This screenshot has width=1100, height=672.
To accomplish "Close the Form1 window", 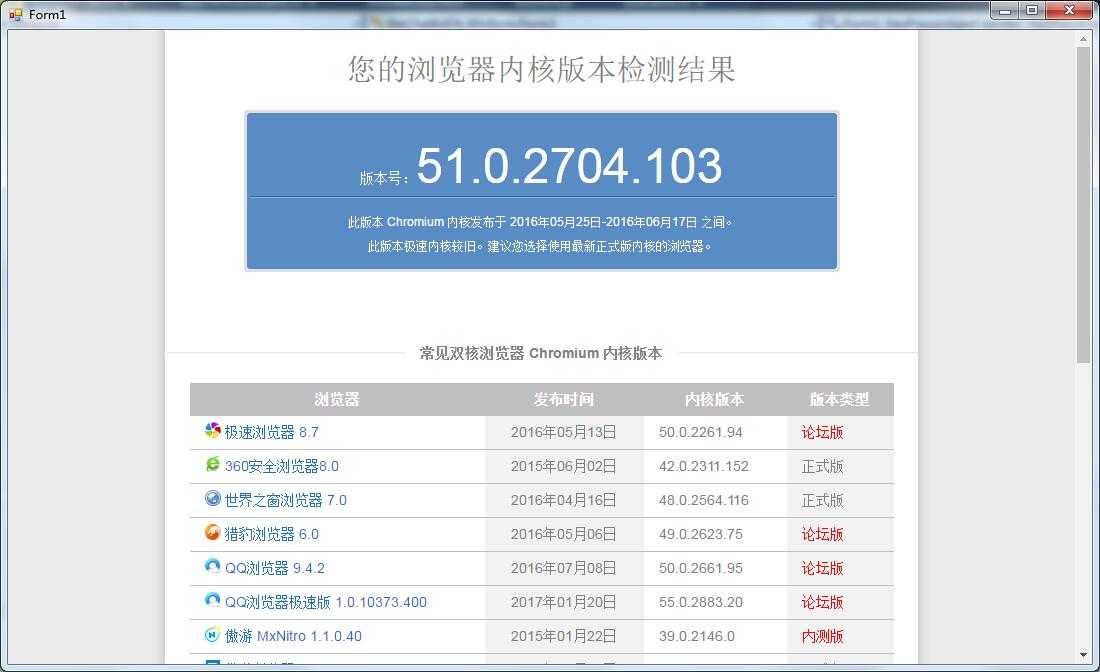I will click(x=1069, y=10).
